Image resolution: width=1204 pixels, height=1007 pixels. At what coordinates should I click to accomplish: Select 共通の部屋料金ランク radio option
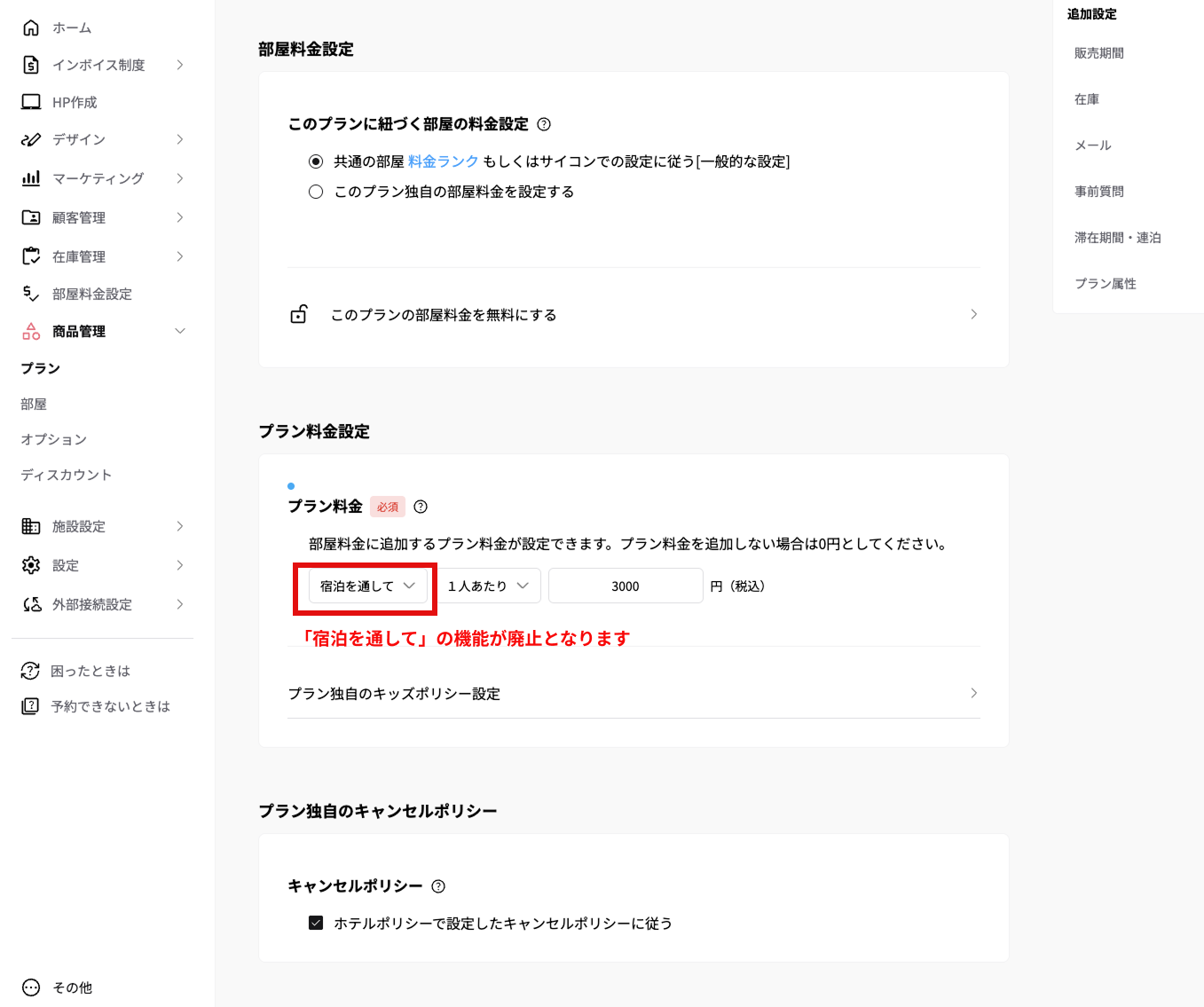pyautogui.click(x=316, y=161)
